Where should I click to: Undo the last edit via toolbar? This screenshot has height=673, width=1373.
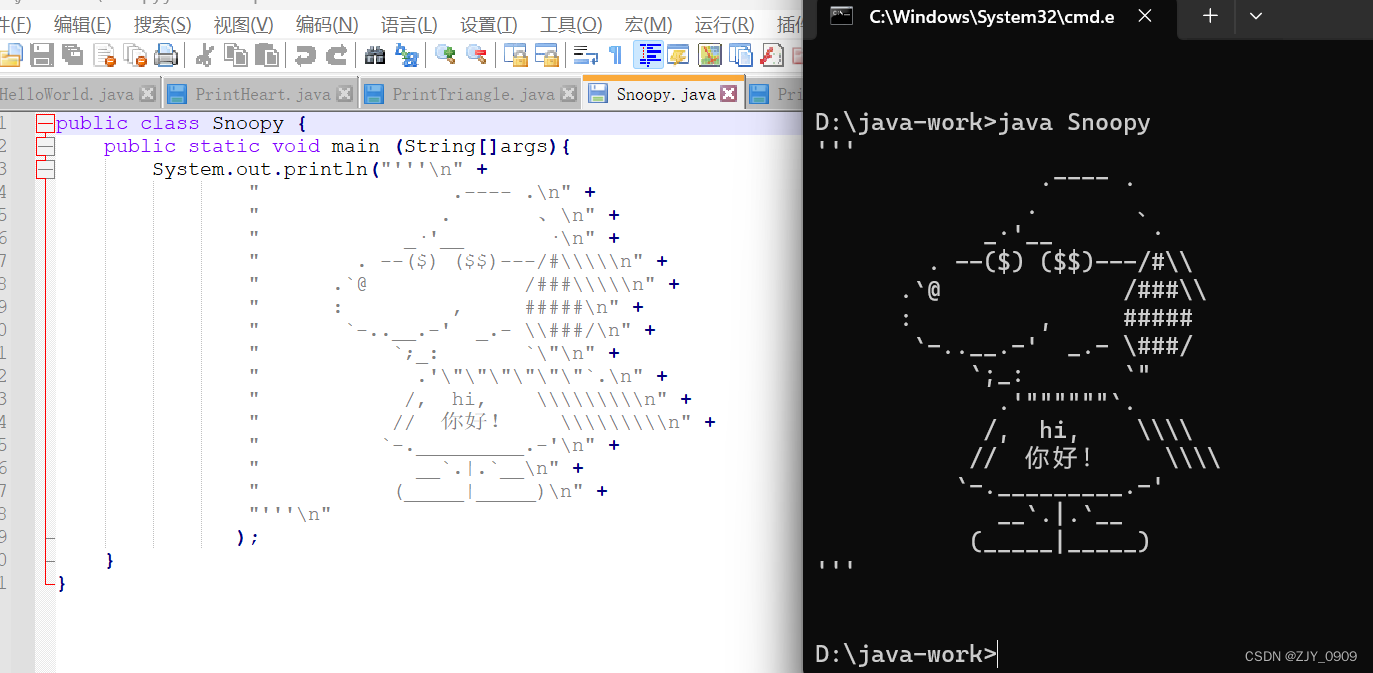coord(306,55)
